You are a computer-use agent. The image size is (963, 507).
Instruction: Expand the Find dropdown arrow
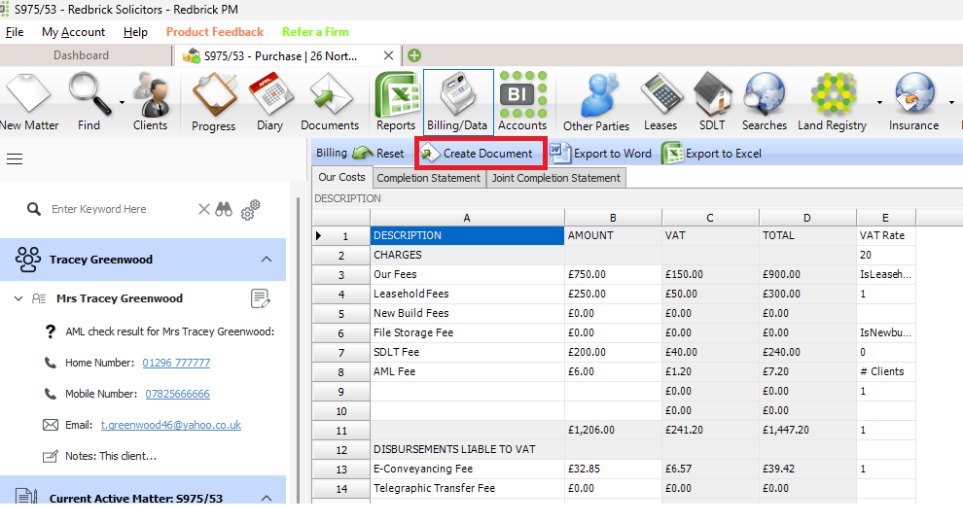[122, 101]
